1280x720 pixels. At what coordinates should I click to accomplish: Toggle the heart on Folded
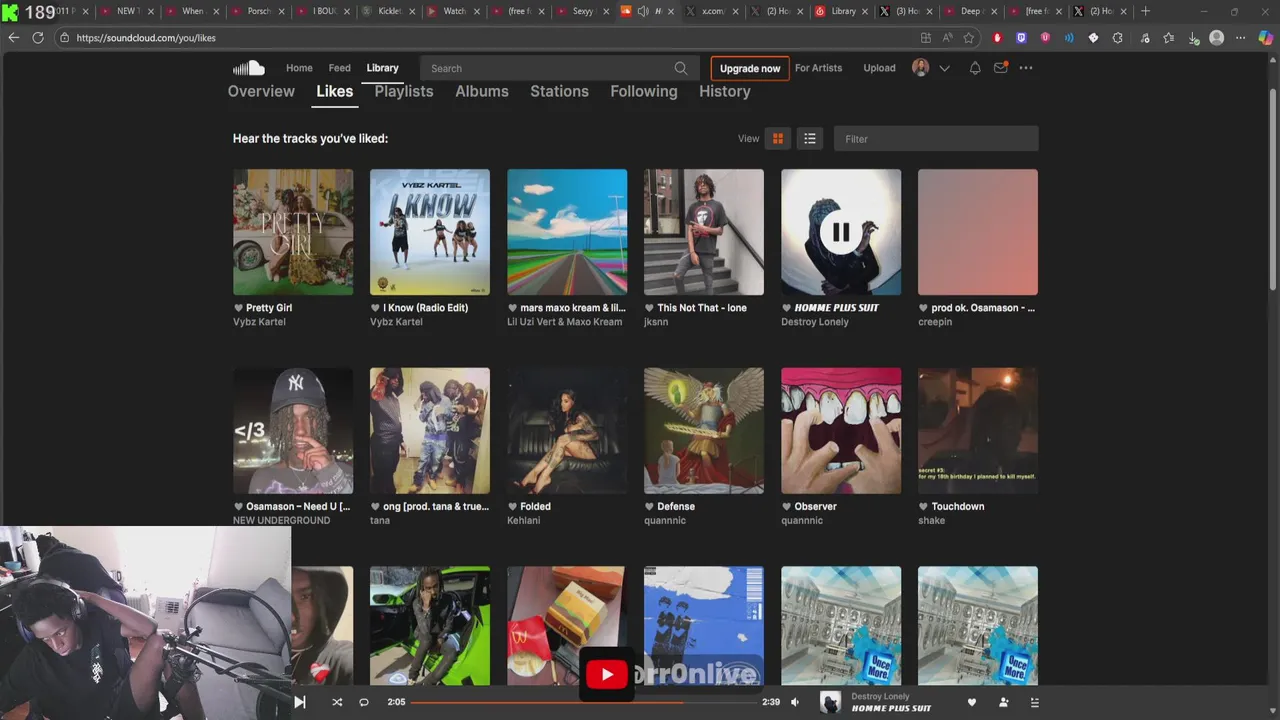click(x=512, y=507)
